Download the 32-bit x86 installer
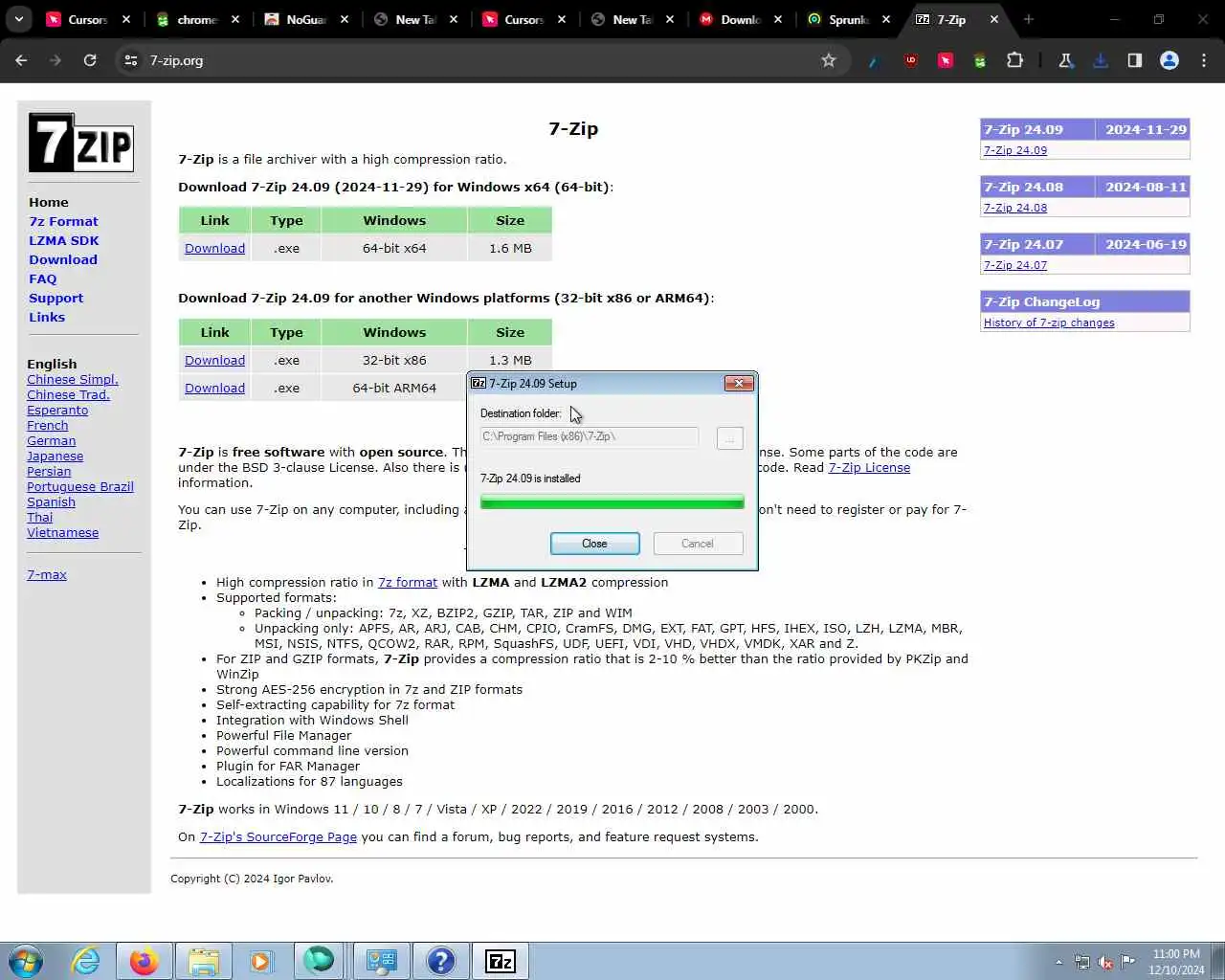The width and height of the screenshot is (1225, 980). tap(214, 360)
